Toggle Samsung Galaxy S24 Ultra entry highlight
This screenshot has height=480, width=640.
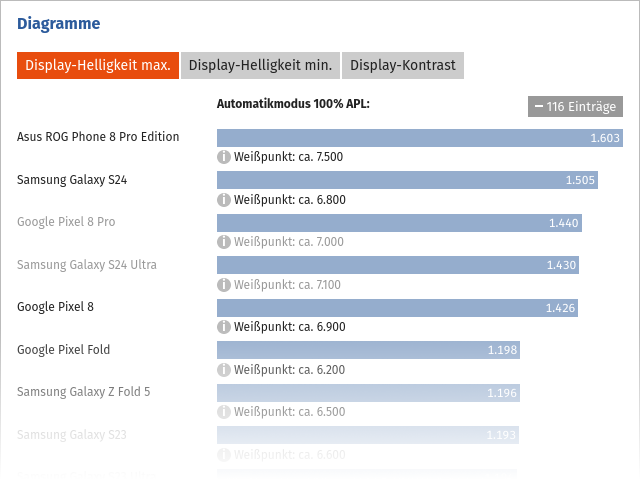(x=87, y=264)
